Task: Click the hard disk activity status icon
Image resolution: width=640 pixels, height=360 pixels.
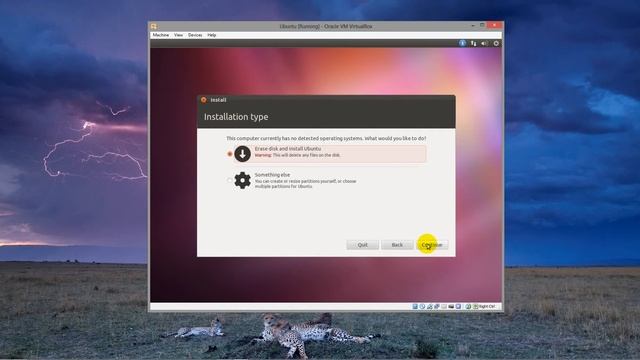Action: coord(415,306)
